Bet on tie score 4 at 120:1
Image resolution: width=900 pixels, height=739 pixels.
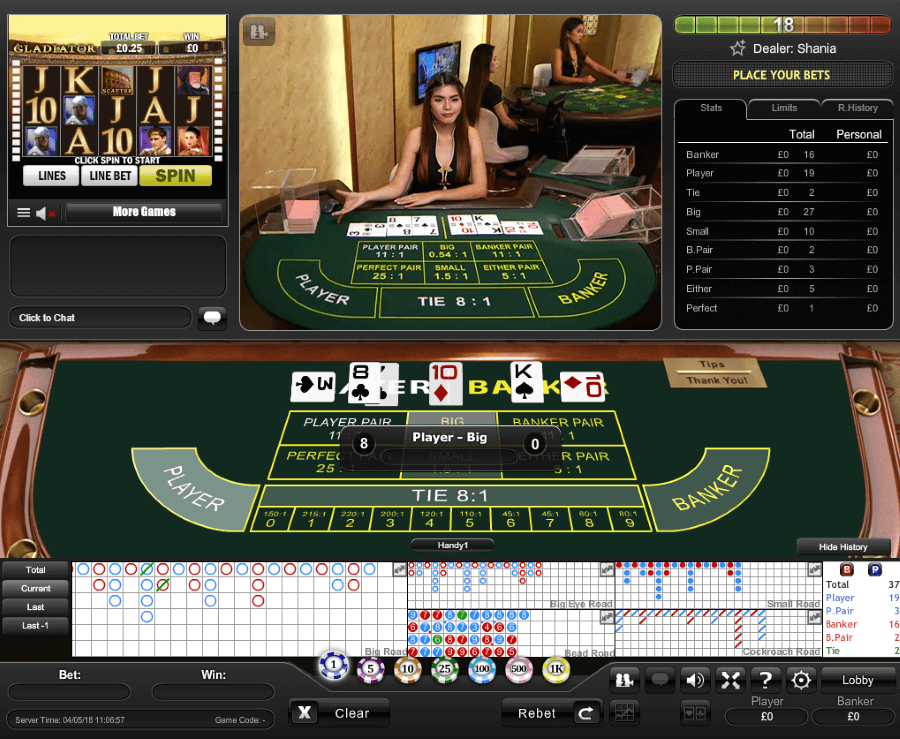tap(430, 519)
